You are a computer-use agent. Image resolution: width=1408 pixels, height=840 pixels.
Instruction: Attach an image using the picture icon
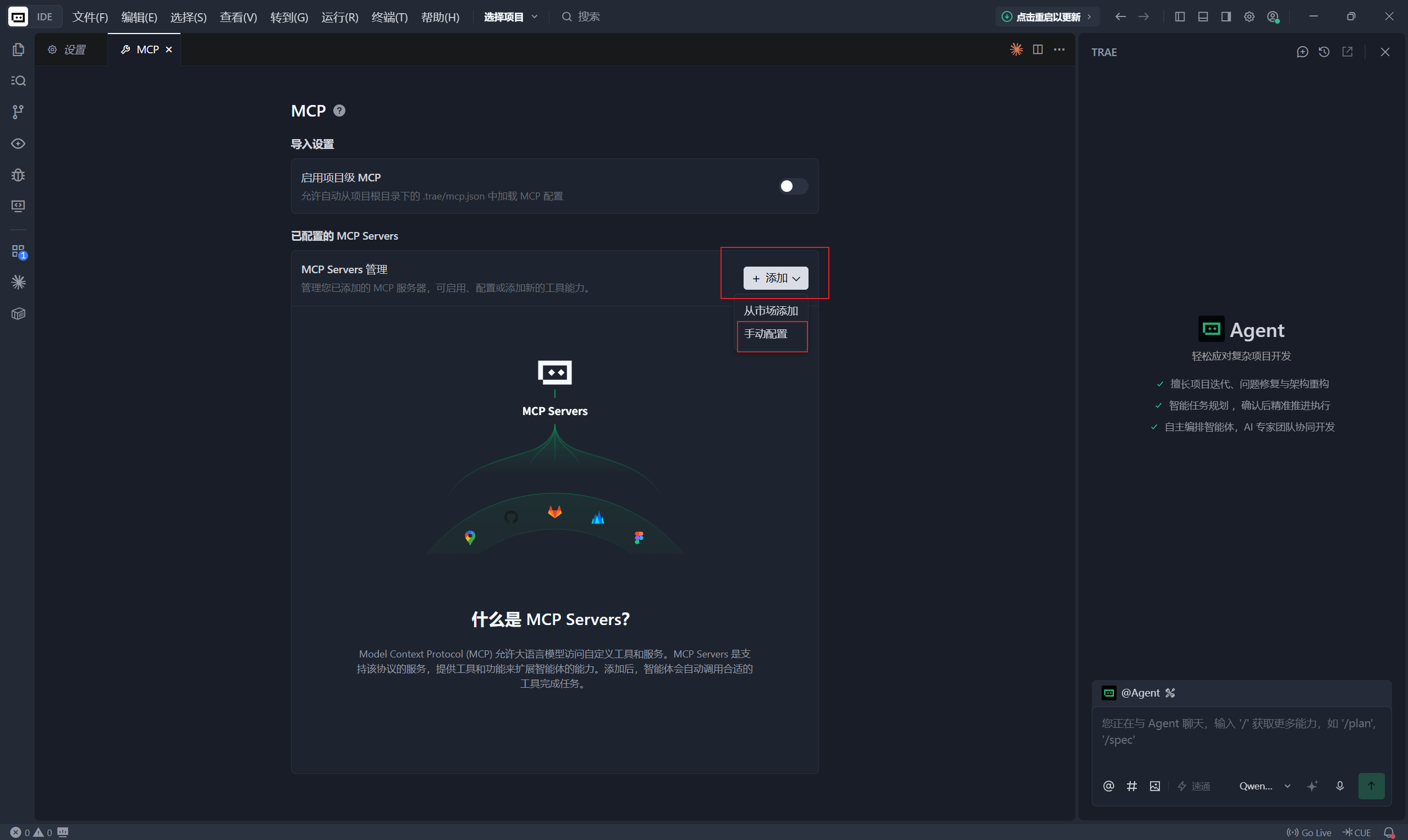point(1155,786)
